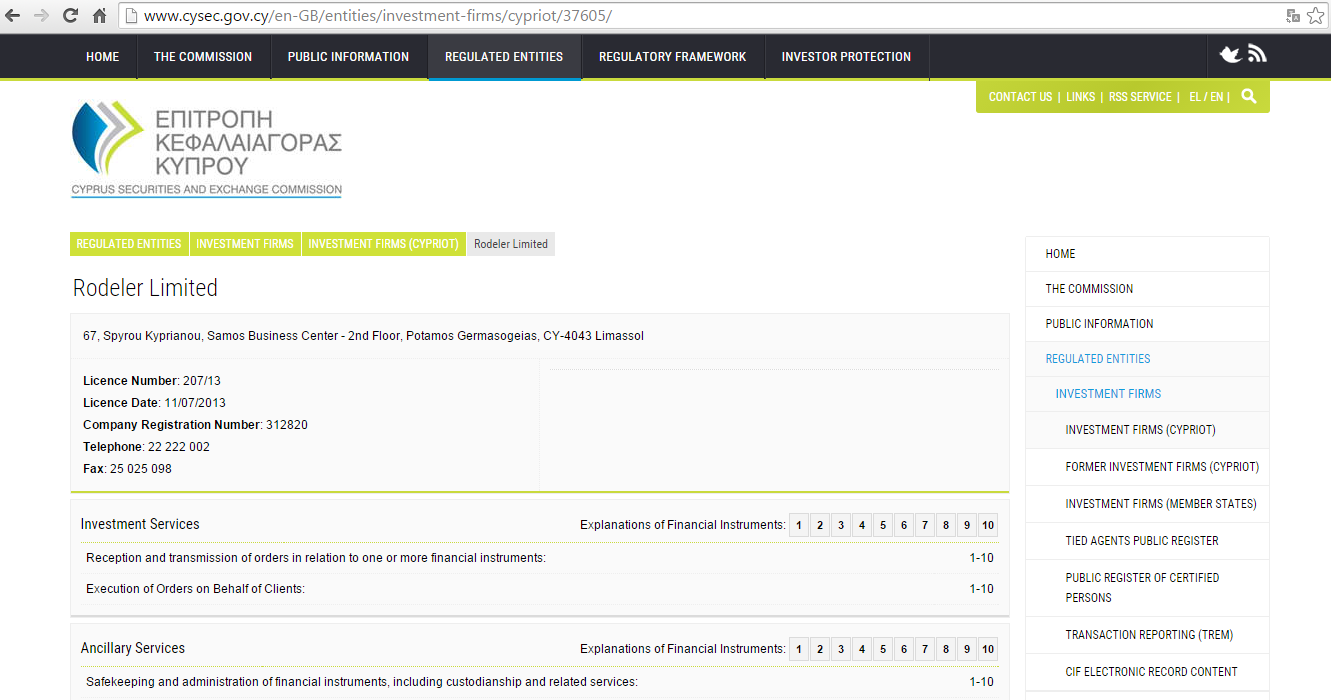
Task: Click instrument 9 button in Investment Services
Action: pos(967,526)
